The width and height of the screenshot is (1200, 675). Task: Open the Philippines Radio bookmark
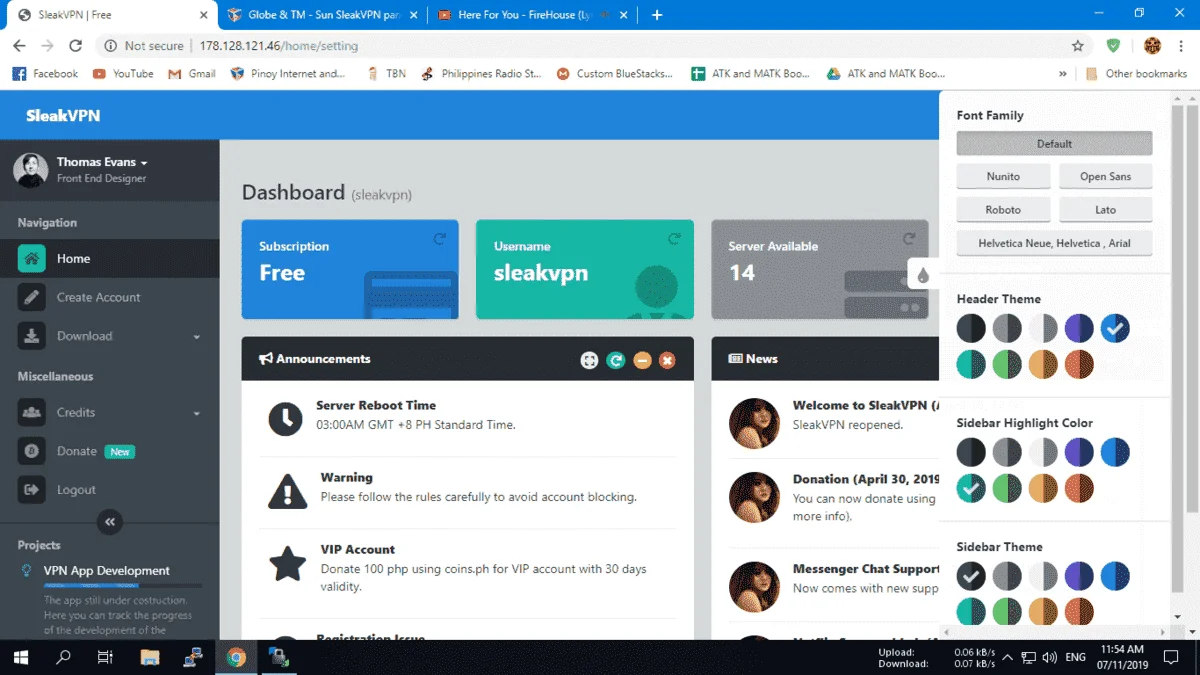(481, 73)
